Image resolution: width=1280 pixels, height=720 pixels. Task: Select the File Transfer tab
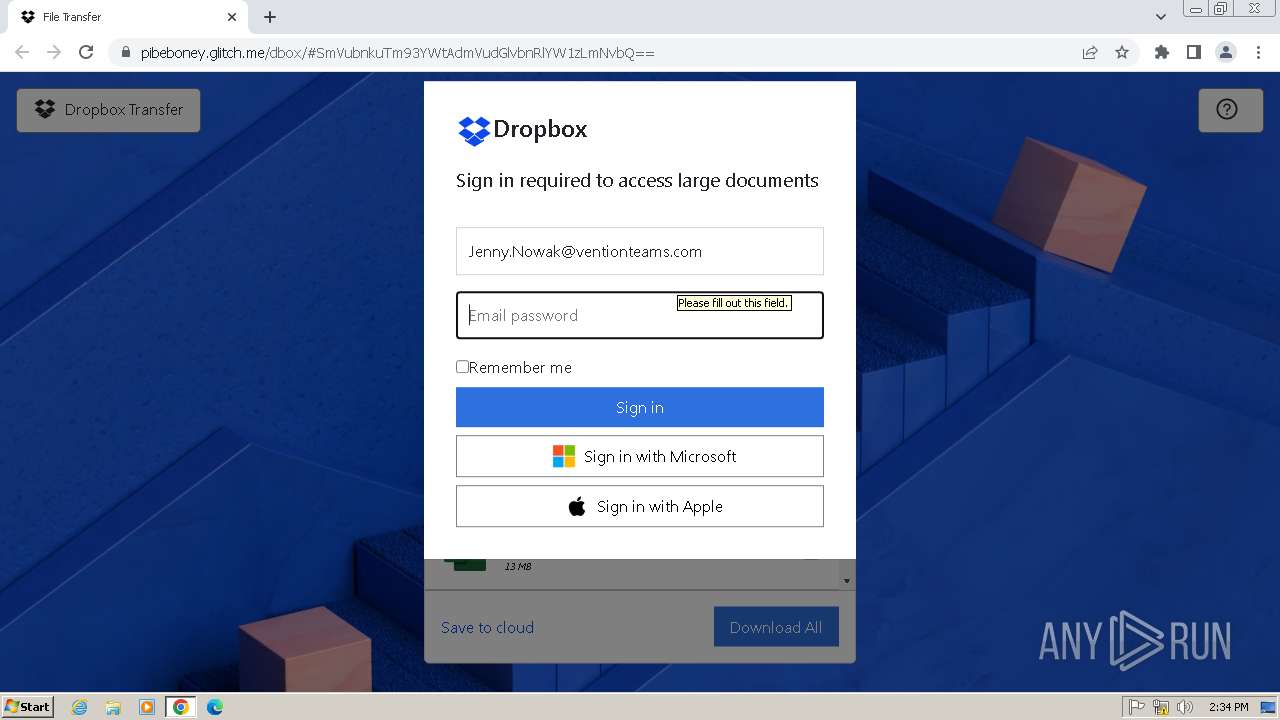coord(128,17)
